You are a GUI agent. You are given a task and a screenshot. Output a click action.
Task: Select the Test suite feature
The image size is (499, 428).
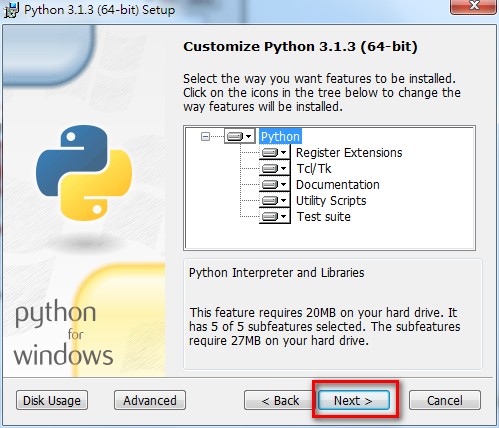point(324,217)
